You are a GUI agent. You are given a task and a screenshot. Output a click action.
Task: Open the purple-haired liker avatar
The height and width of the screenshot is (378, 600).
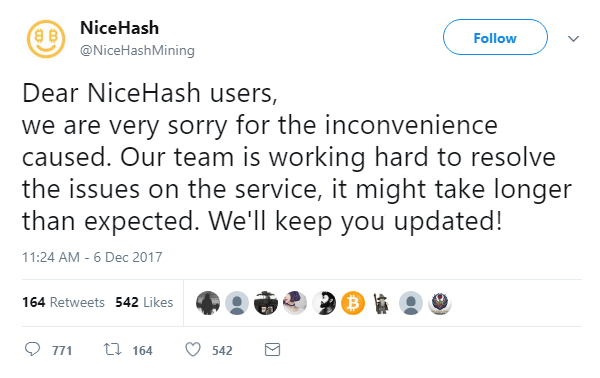[x=295, y=303]
